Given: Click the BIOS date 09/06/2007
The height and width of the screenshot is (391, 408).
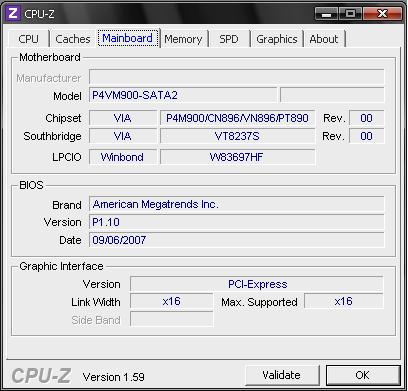Looking at the screenshot, I should [237, 240].
